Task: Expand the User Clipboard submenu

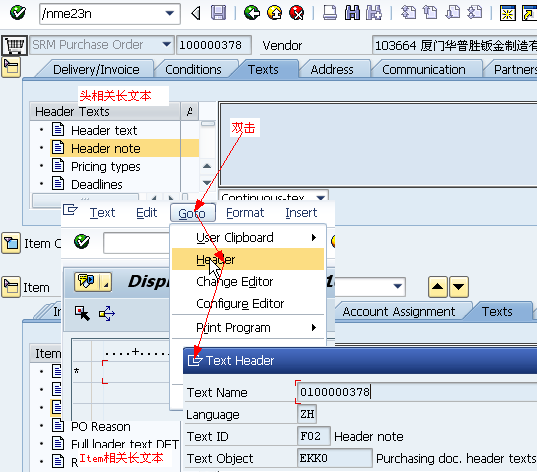Action: click(x=248, y=238)
